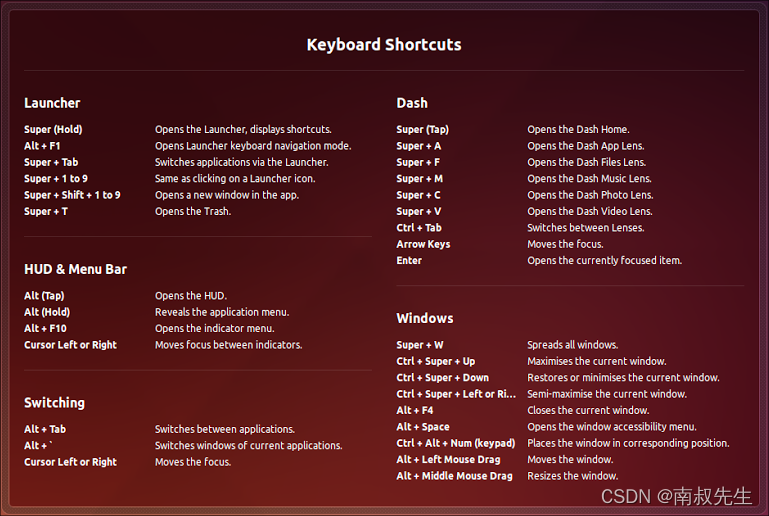Click the Super + A shortcut label
Image resolution: width=769 pixels, height=516 pixels.
point(418,146)
